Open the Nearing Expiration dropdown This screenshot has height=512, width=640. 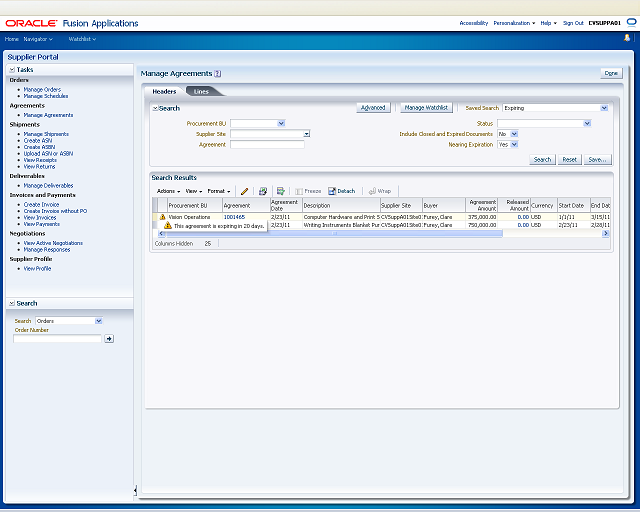tap(514, 145)
